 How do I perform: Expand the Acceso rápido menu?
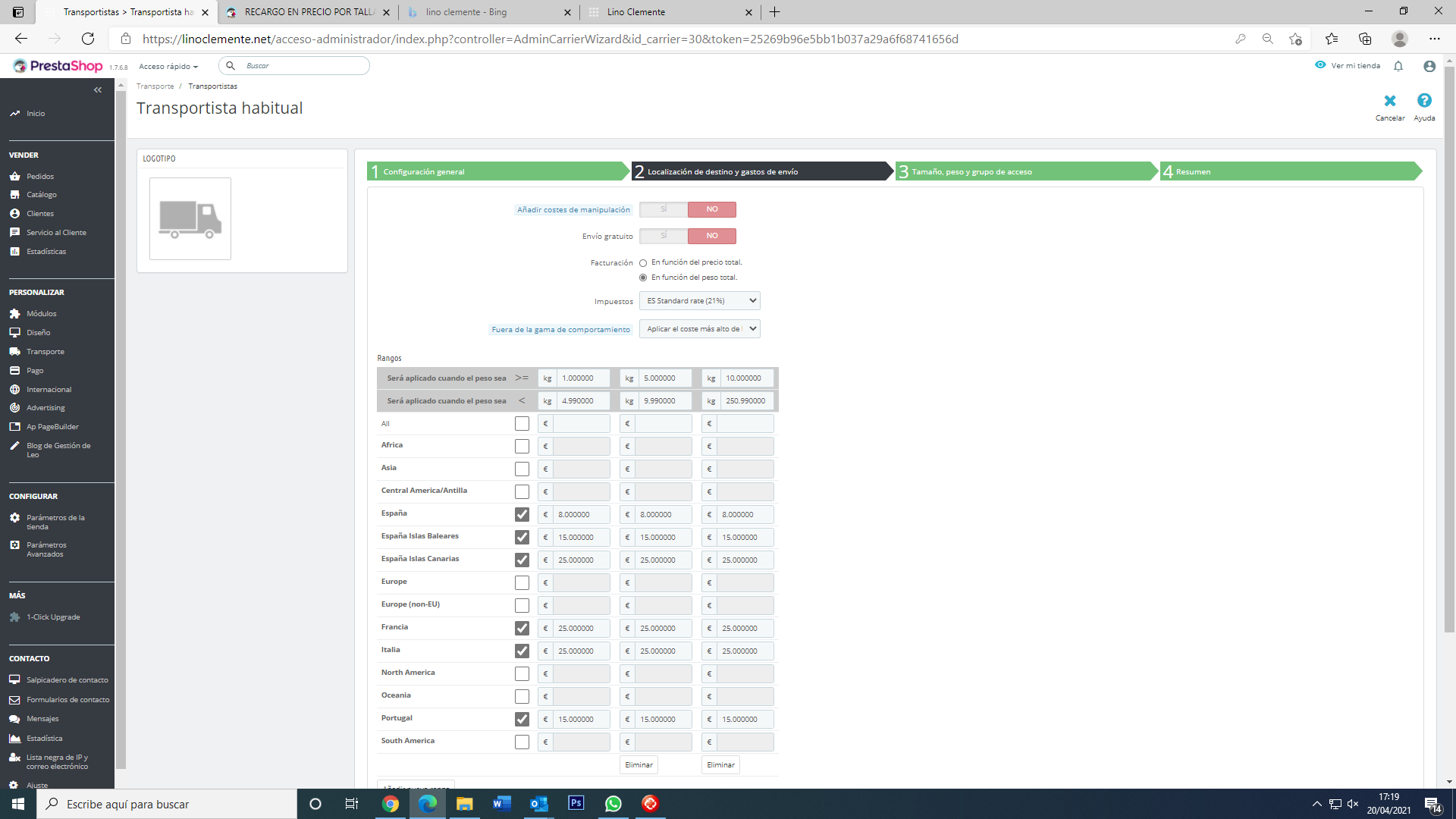168,66
